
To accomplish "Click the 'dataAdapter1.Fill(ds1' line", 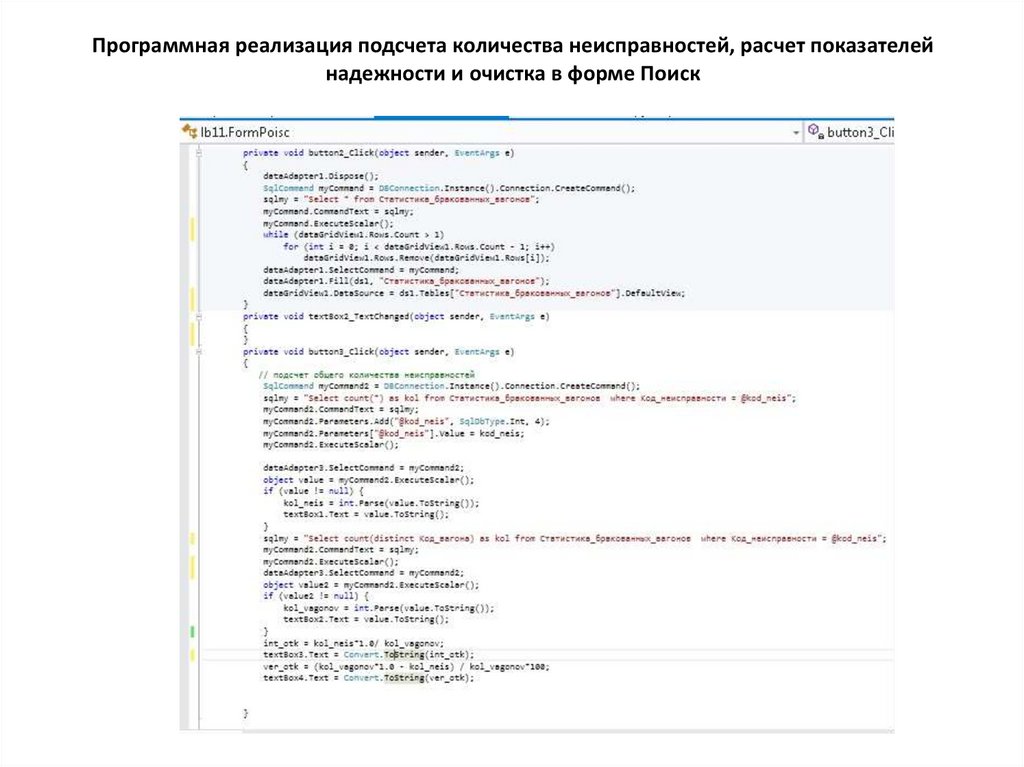I will tap(406, 281).
